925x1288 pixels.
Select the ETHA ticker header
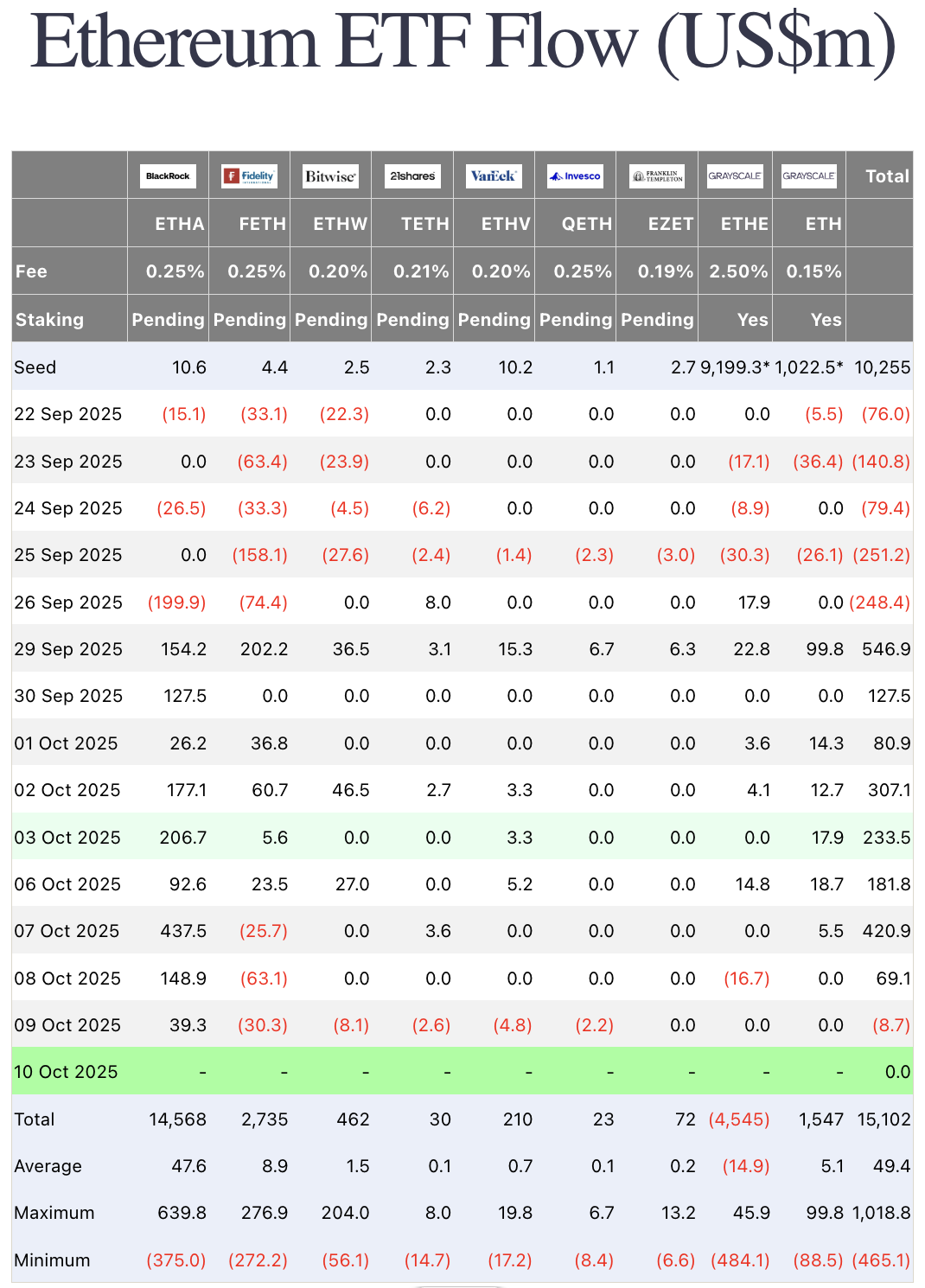180,224
